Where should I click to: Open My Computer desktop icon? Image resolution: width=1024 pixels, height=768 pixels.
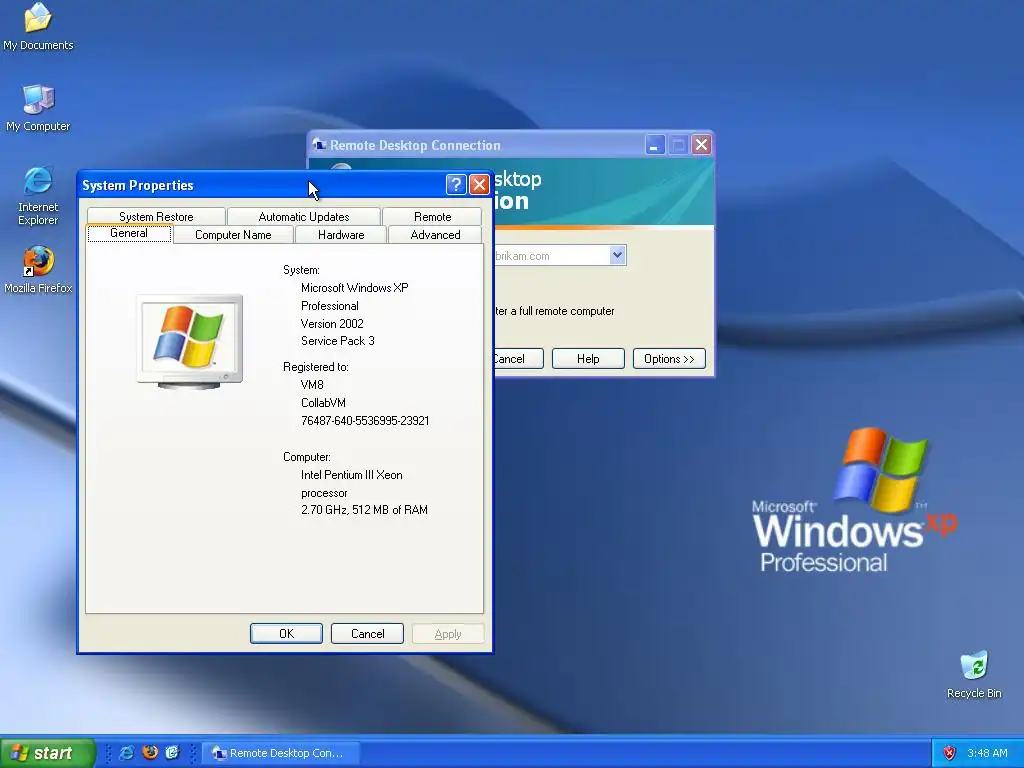tap(38, 108)
